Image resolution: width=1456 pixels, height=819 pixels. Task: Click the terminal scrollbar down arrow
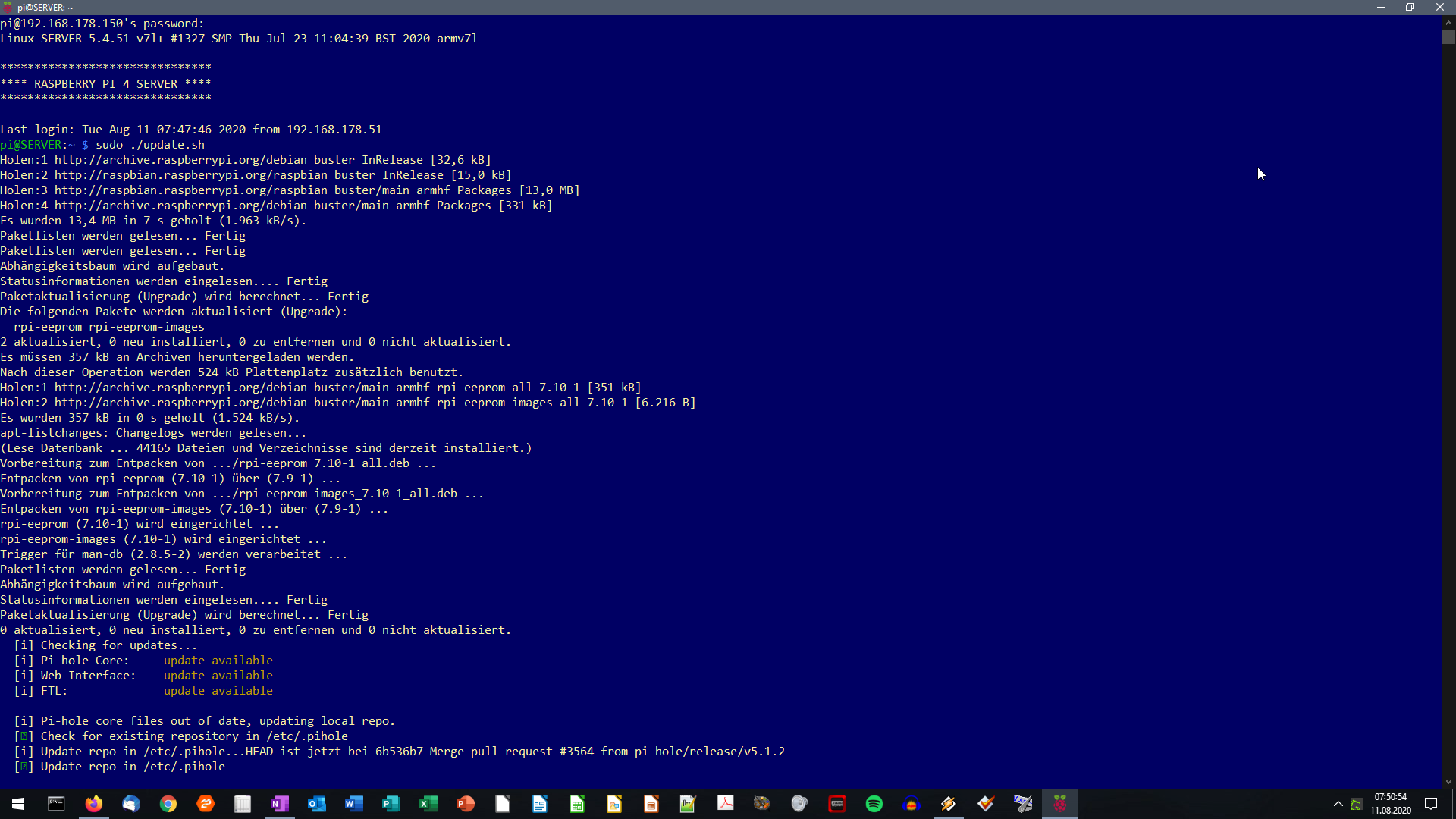pos(1448,782)
